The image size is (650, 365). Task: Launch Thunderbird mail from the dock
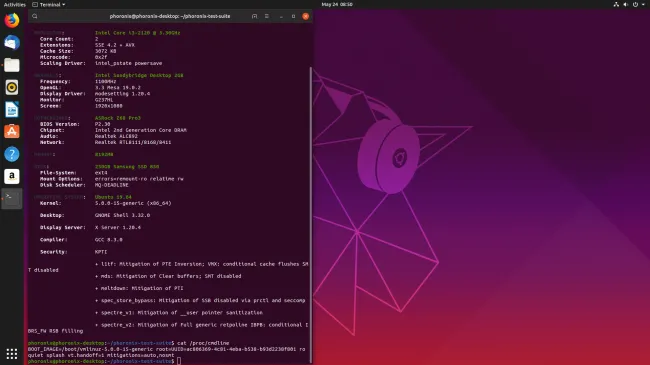12,42
